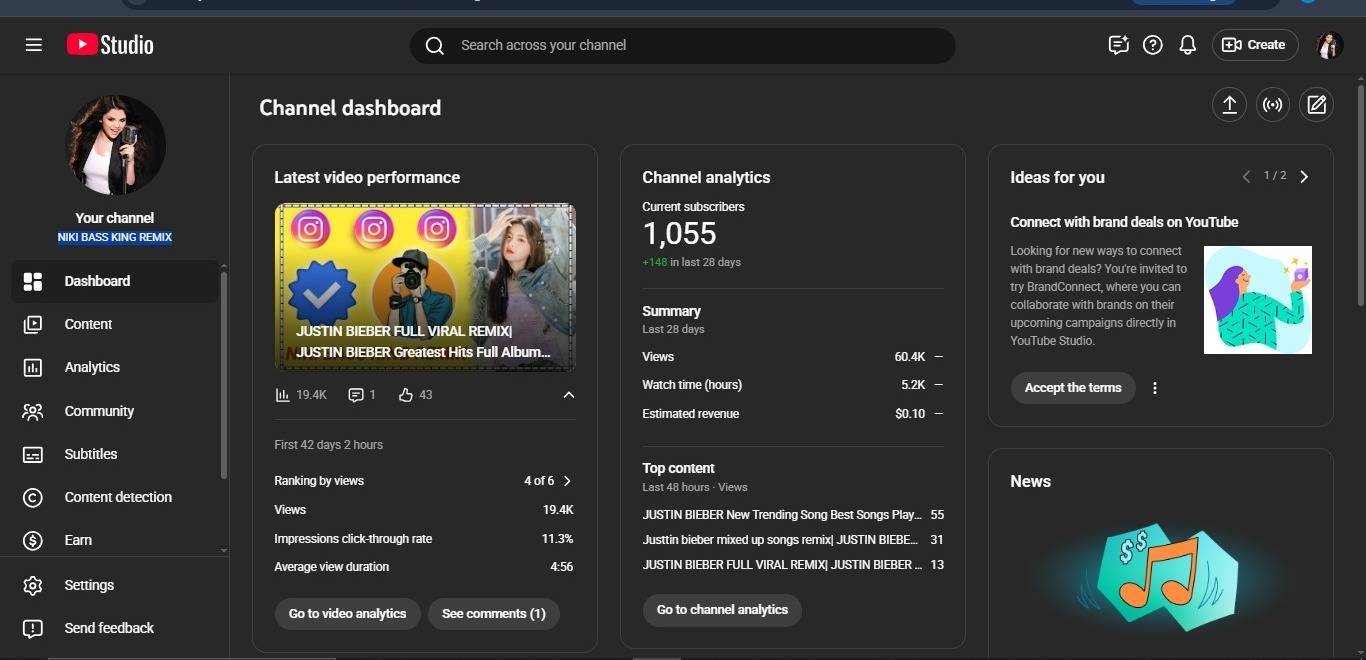Show next idea in Ideas for you
1366x660 pixels.
coord(1304,177)
